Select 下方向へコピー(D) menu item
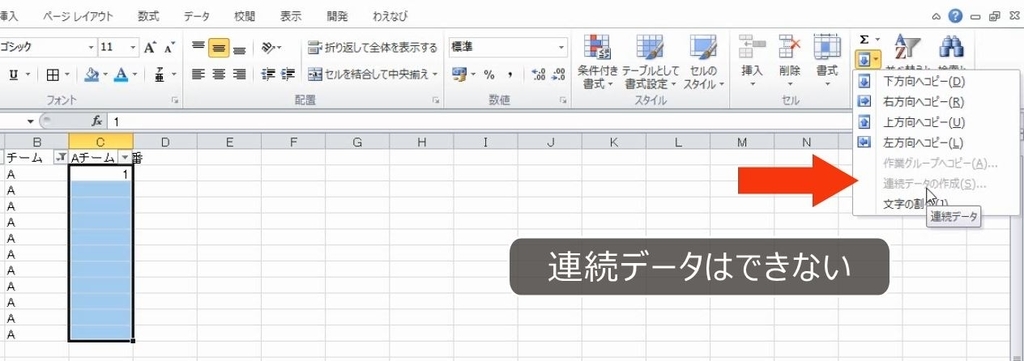 [936, 82]
